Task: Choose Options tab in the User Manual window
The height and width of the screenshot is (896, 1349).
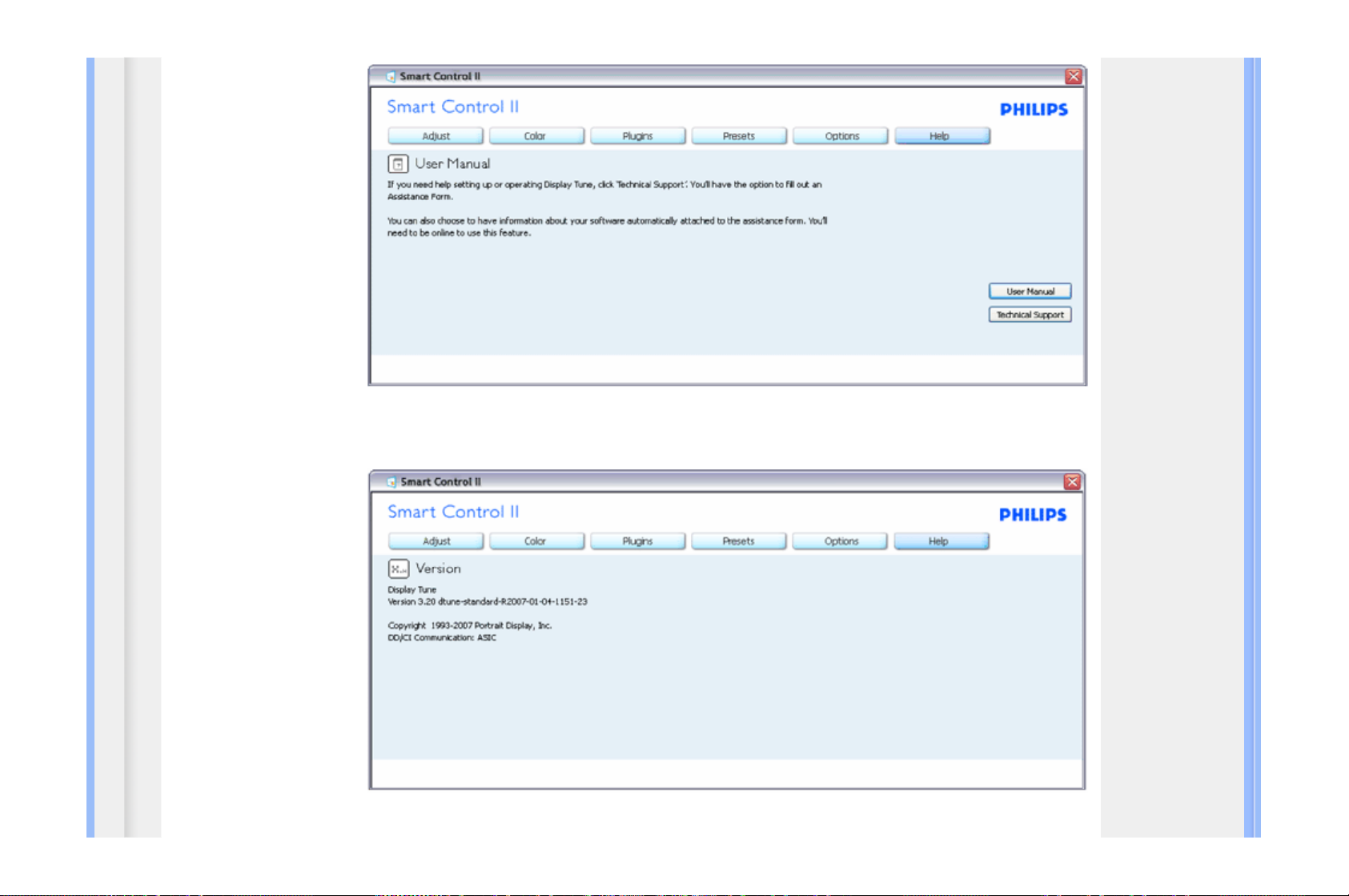Action: click(x=841, y=136)
